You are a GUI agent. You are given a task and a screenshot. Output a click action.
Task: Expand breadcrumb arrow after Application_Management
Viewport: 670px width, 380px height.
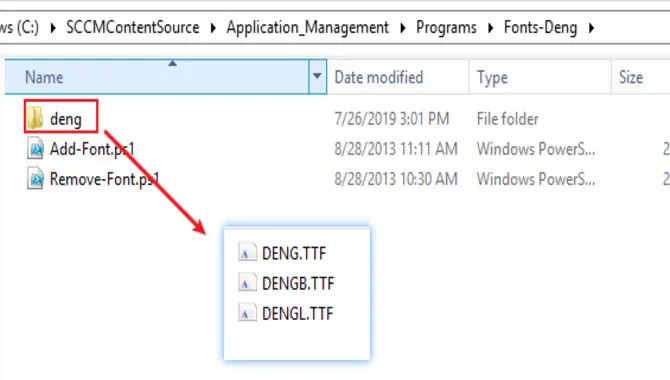point(403,28)
